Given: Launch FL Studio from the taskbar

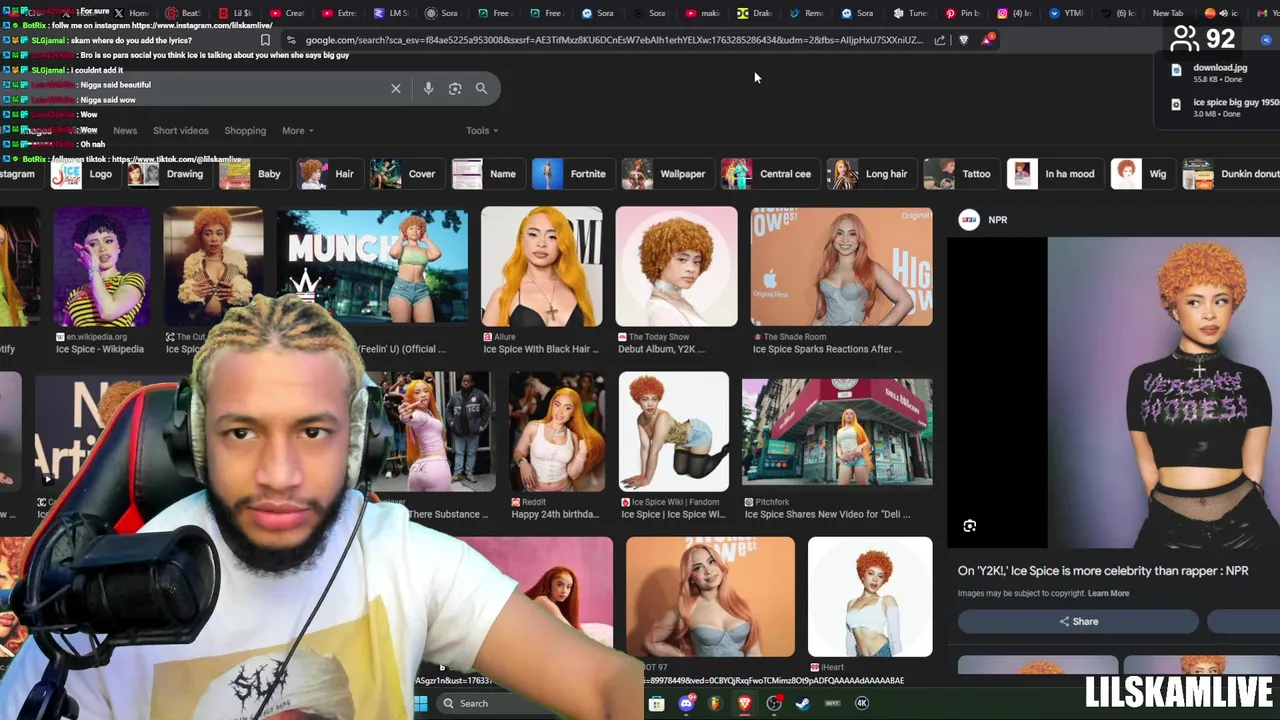Looking at the screenshot, I should [714, 704].
